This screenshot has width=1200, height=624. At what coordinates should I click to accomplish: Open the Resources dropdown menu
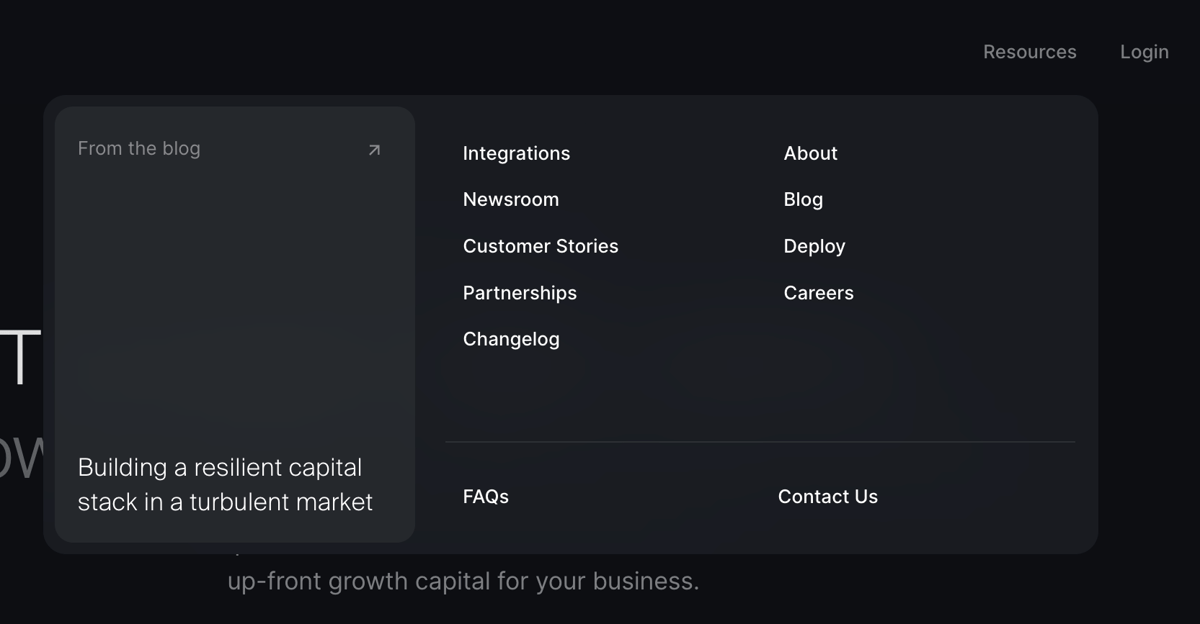(1029, 51)
